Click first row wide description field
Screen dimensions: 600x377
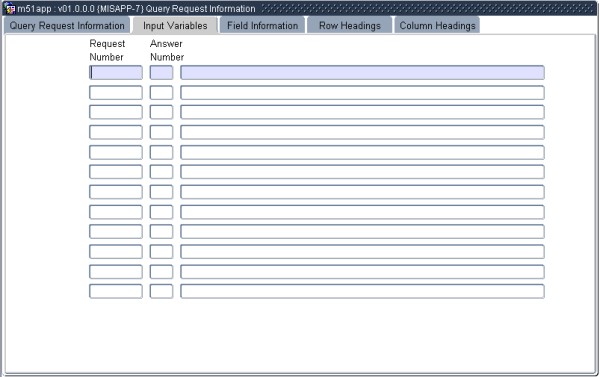362,72
